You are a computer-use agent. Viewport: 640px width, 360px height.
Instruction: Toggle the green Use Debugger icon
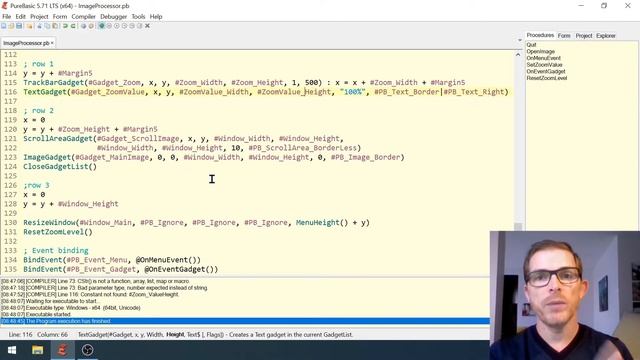[x=102, y=26]
